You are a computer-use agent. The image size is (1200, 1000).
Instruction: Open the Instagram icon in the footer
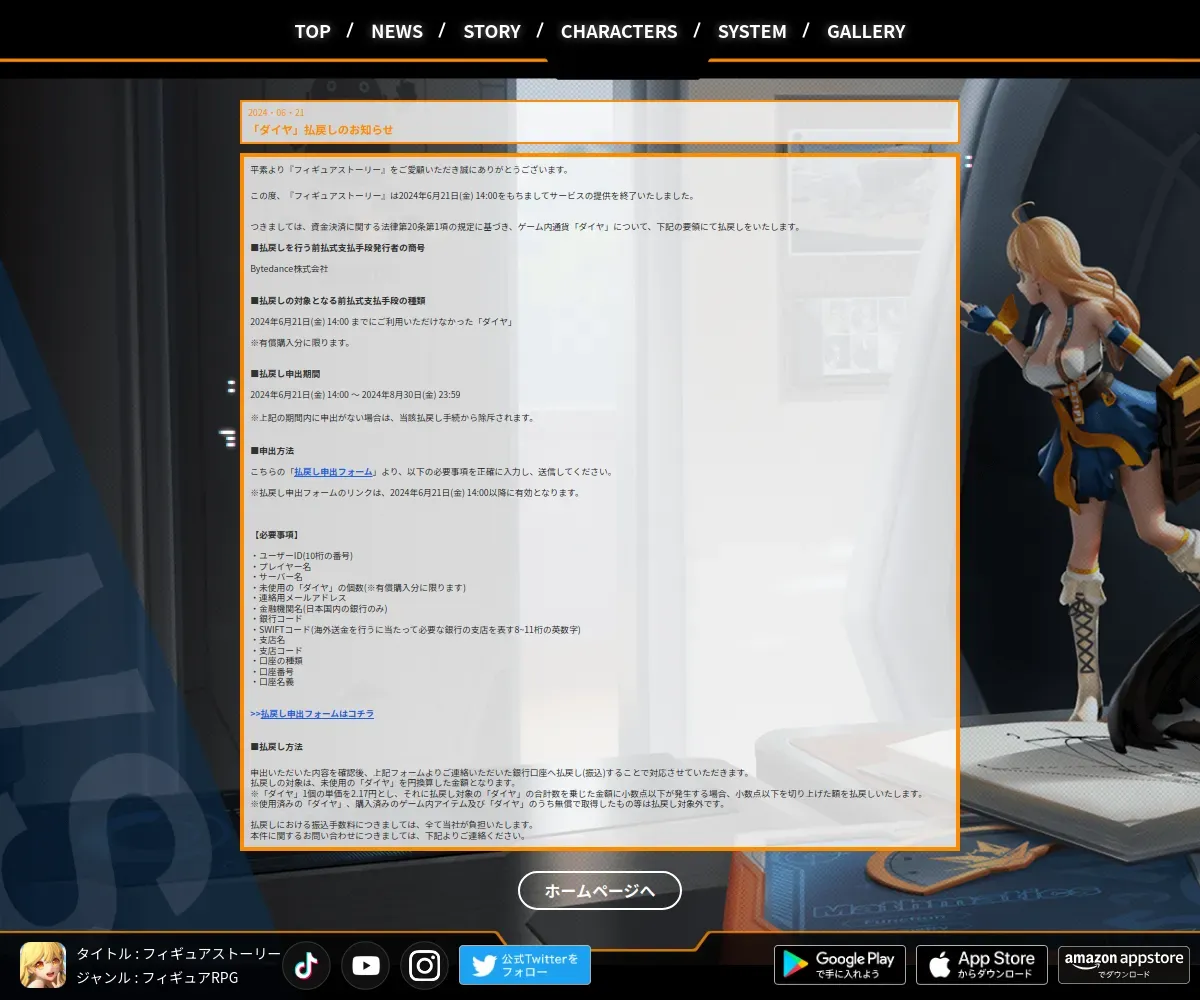[x=425, y=965]
